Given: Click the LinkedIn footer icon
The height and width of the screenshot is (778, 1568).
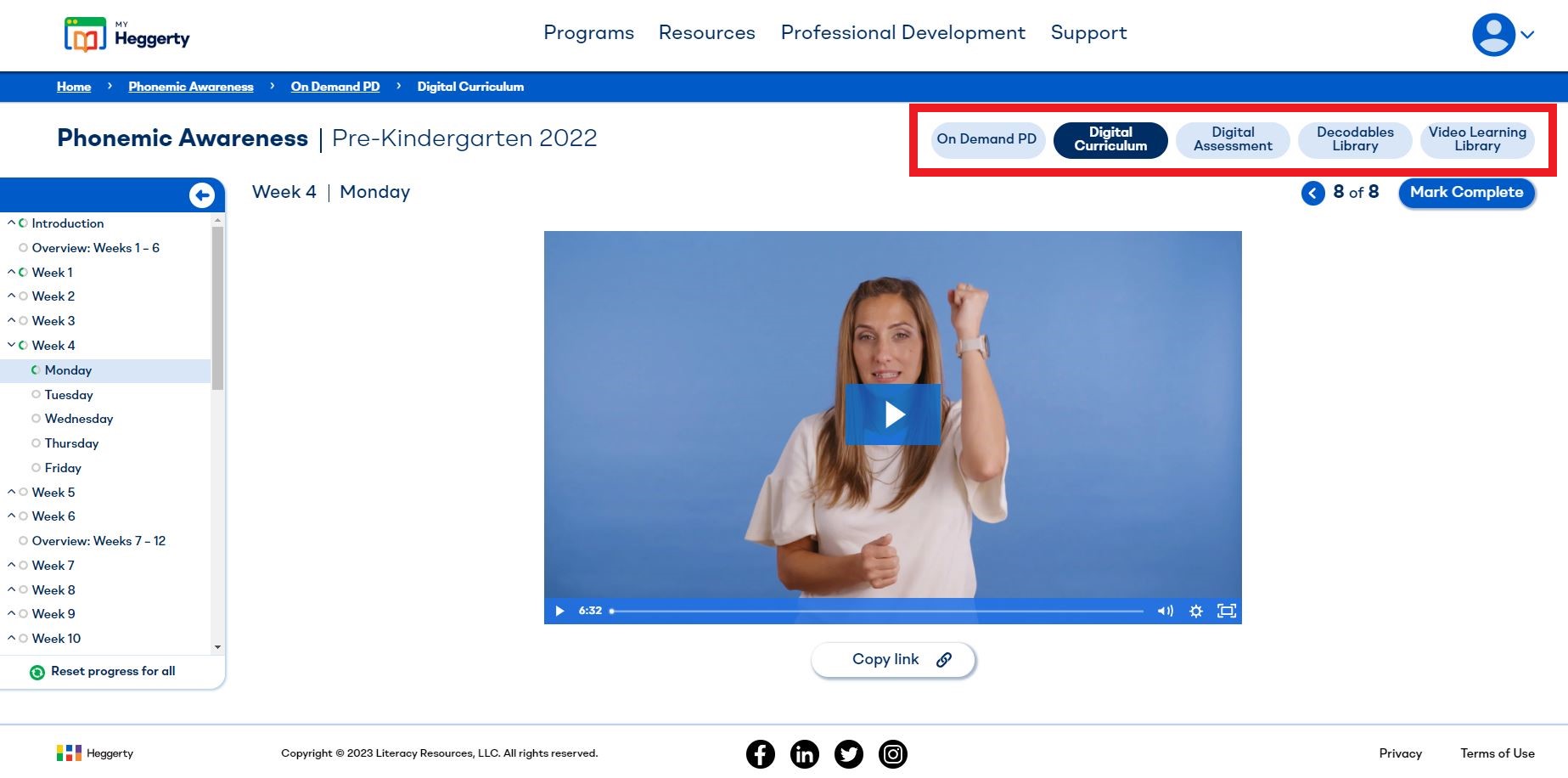Looking at the screenshot, I should 804,753.
